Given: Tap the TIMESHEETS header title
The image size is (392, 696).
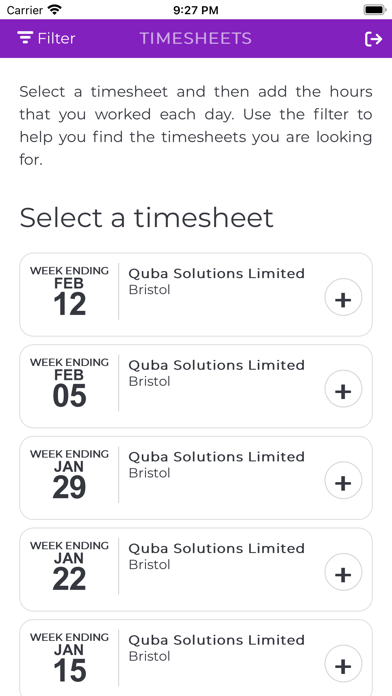Looking at the screenshot, I should [196, 39].
